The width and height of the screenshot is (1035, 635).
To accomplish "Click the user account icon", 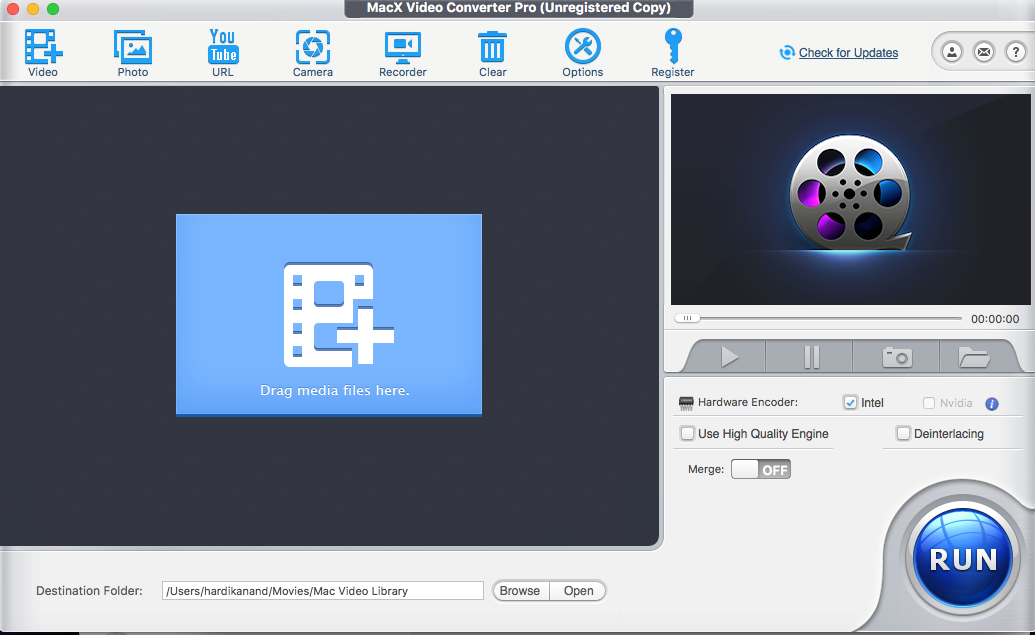I will tap(951, 52).
